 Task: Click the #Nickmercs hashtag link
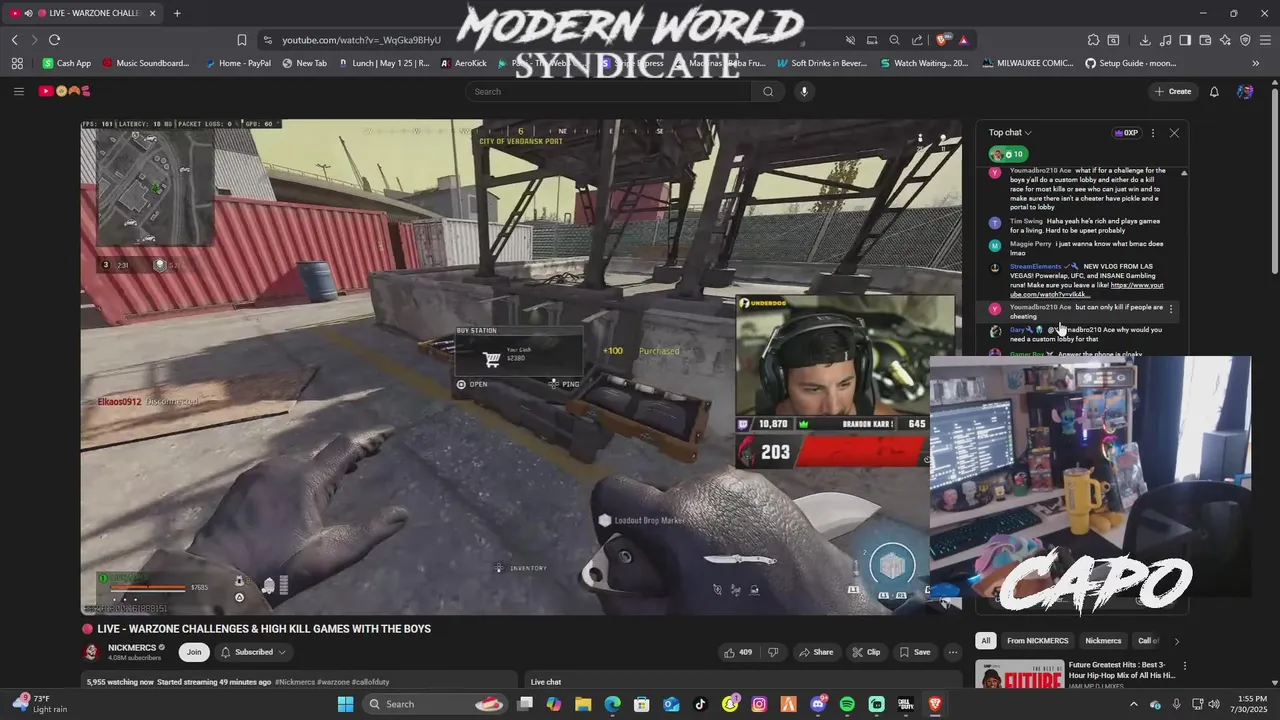point(296,682)
